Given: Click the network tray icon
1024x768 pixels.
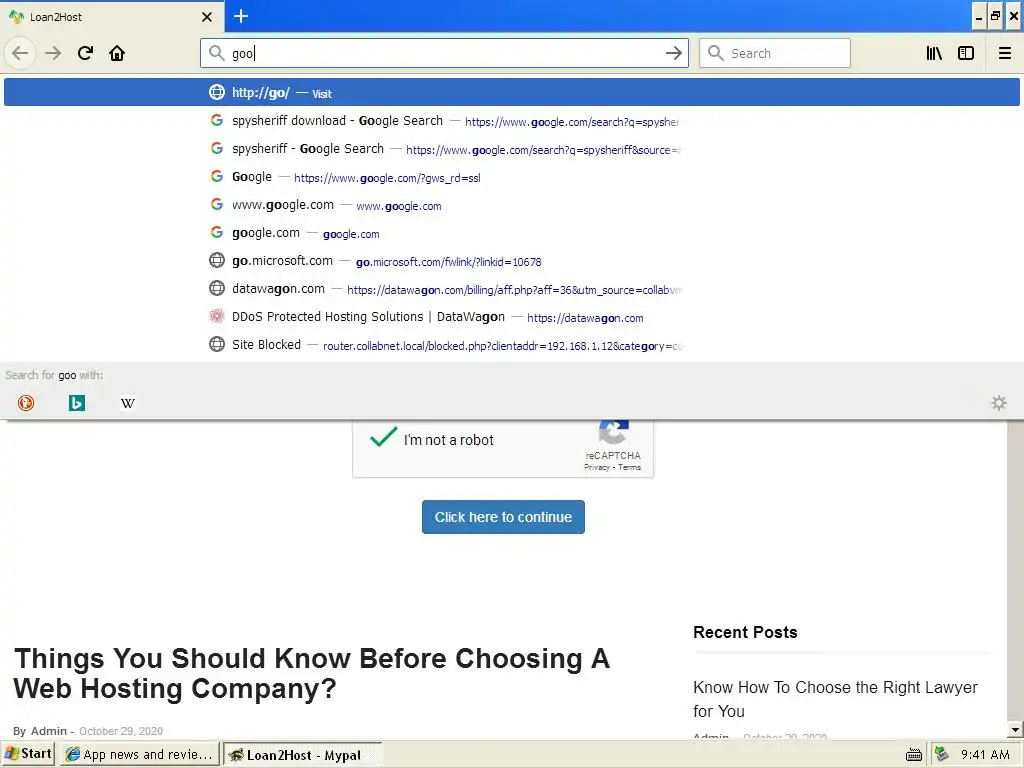Looking at the screenshot, I should pyautogui.click(x=941, y=754).
